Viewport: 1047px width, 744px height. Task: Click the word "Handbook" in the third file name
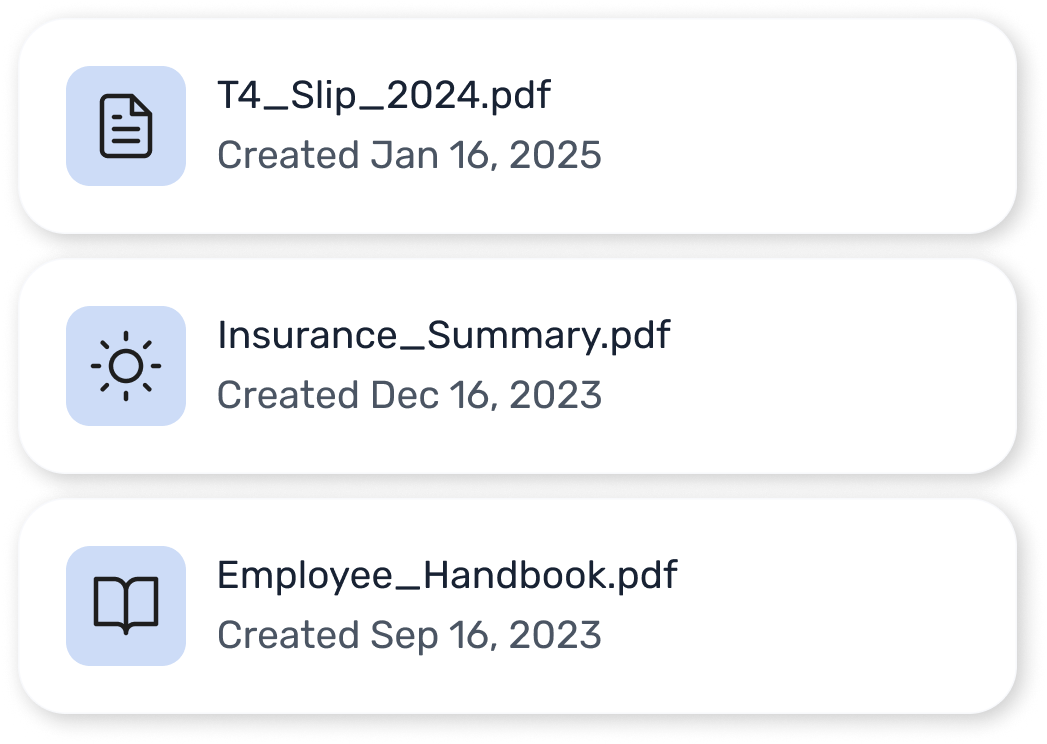coord(516,576)
